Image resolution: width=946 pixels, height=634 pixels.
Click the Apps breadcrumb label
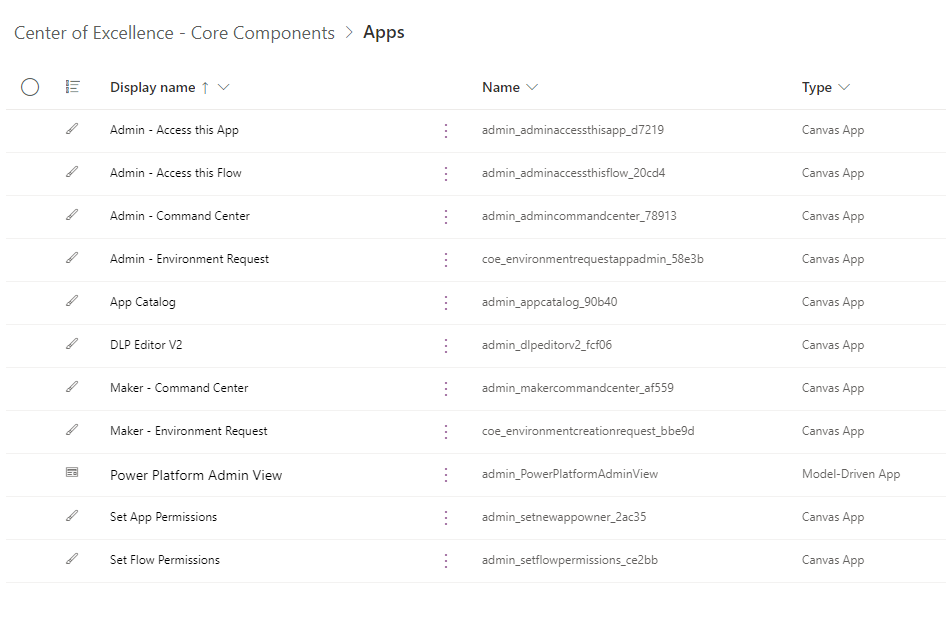(x=384, y=32)
